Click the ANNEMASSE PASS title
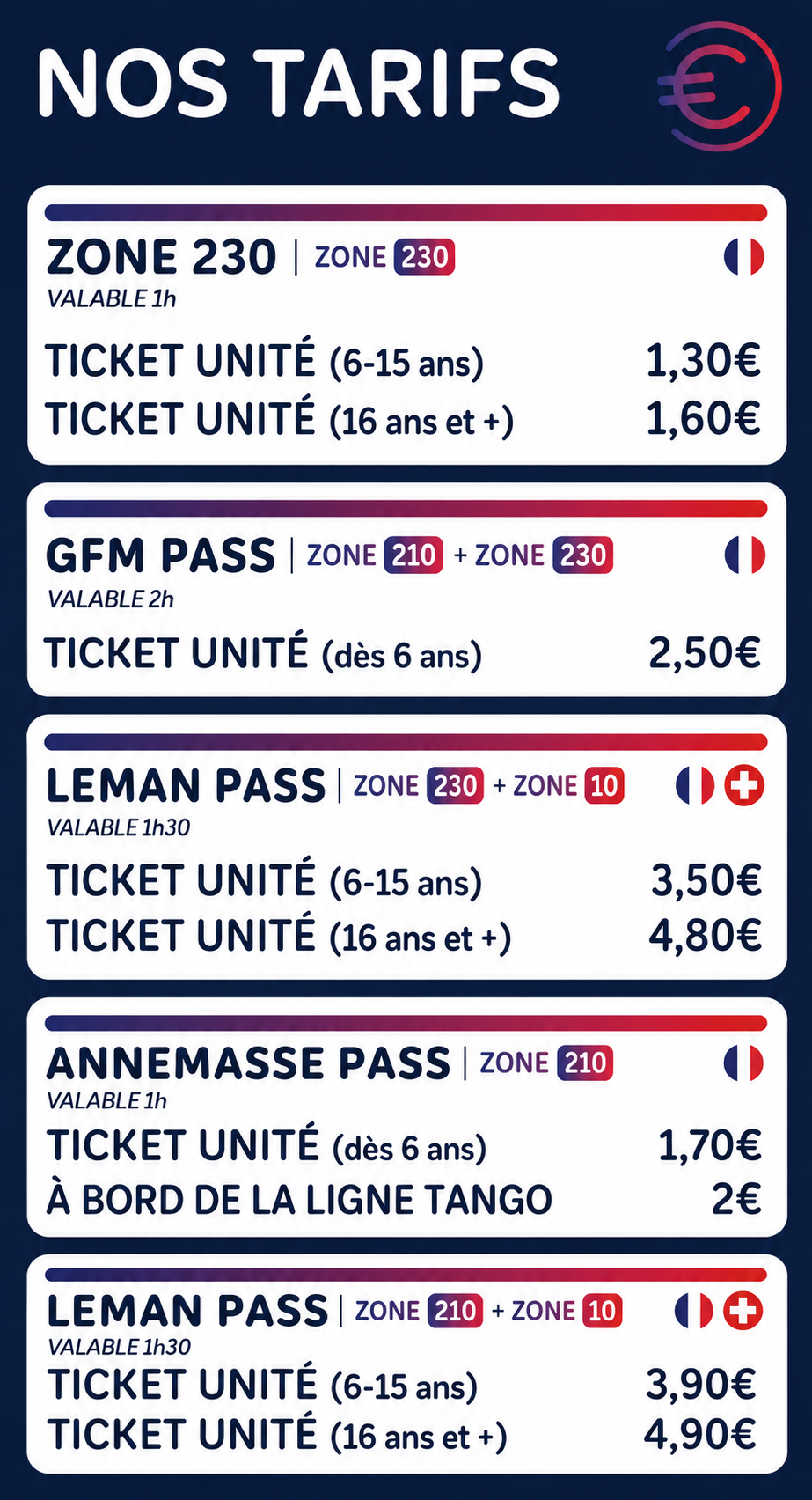 [x=248, y=1063]
